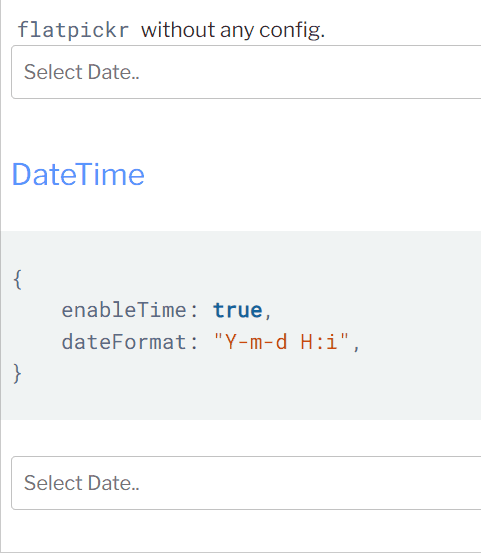
Task: Click the opening quote of the format string
Action: [218, 337]
